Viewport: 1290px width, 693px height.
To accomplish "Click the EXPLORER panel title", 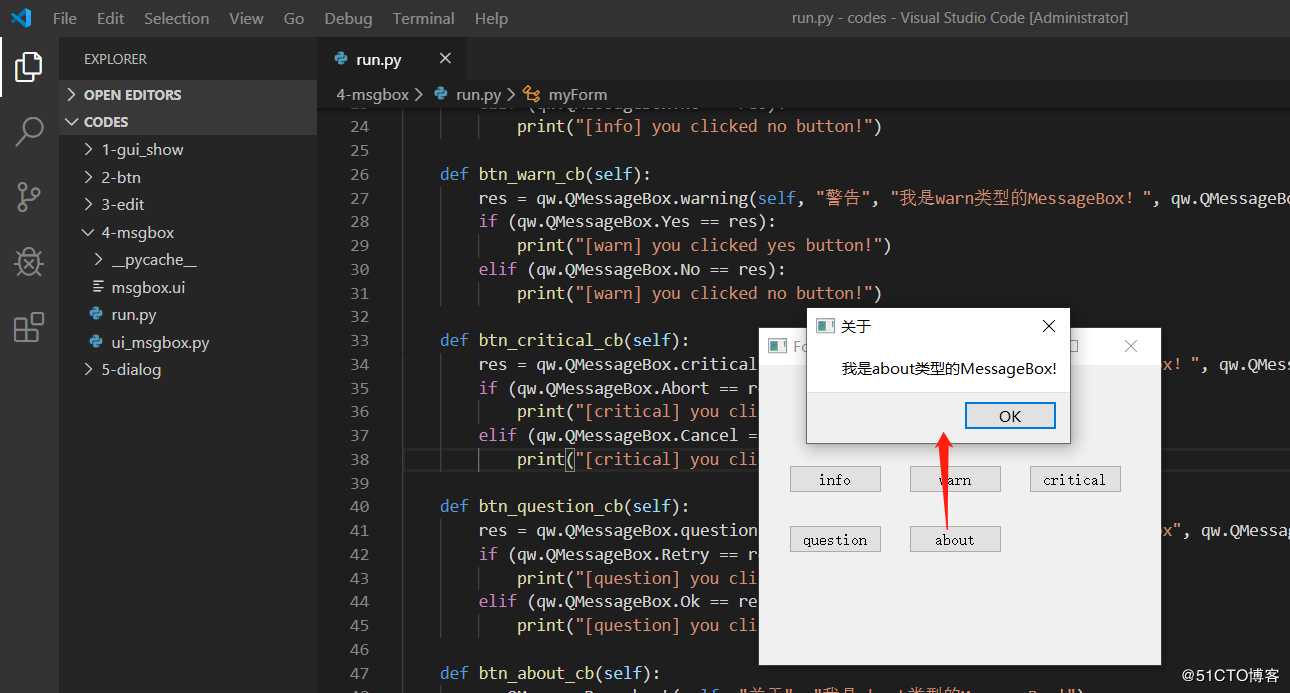I will [x=115, y=59].
